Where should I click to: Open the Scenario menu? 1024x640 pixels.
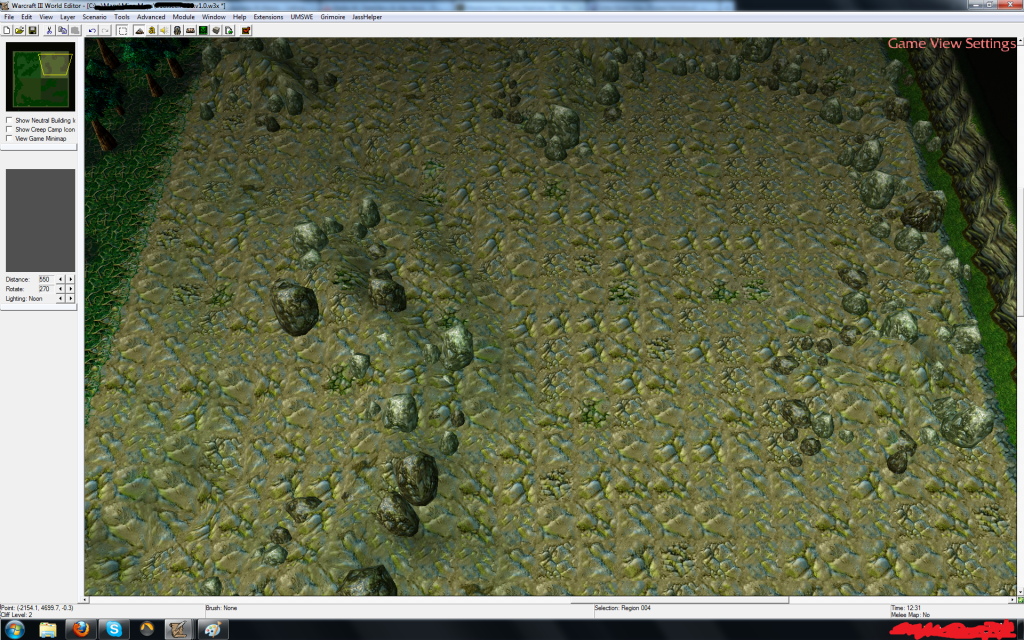point(95,17)
